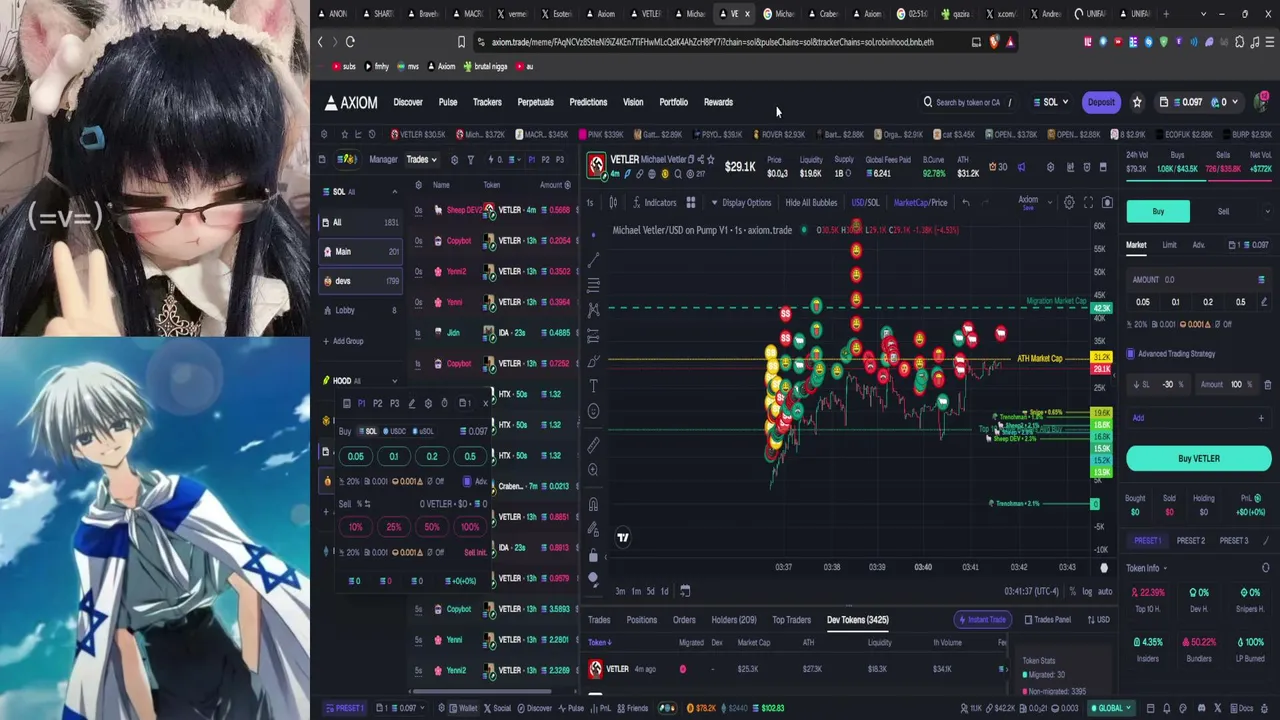Select the trend line drawing tool
1280x720 pixels.
(x=593, y=261)
